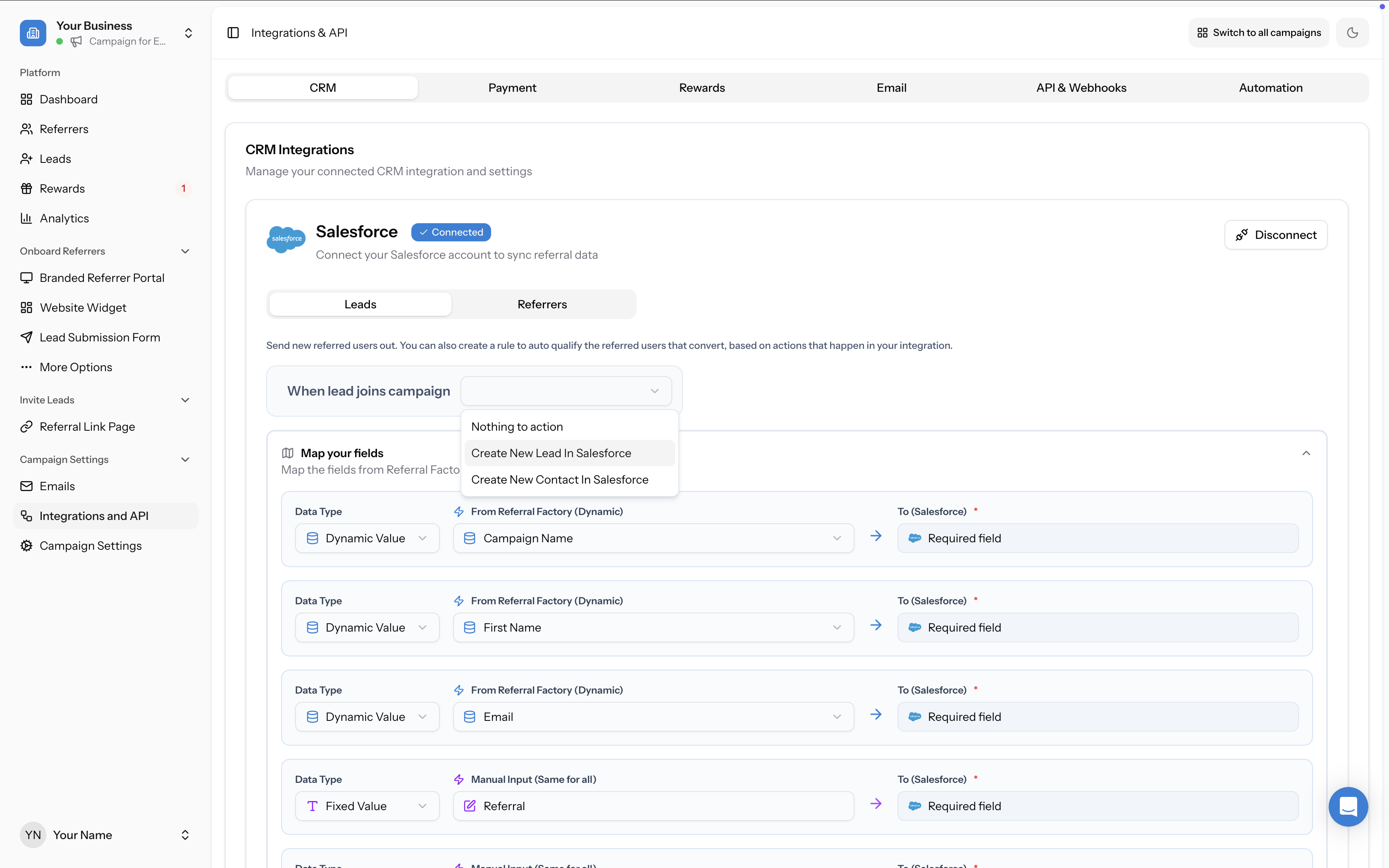This screenshot has height=868, width=1389.
Task: Expand the Your Business account switcher
Action: click(x=188, y=33)
